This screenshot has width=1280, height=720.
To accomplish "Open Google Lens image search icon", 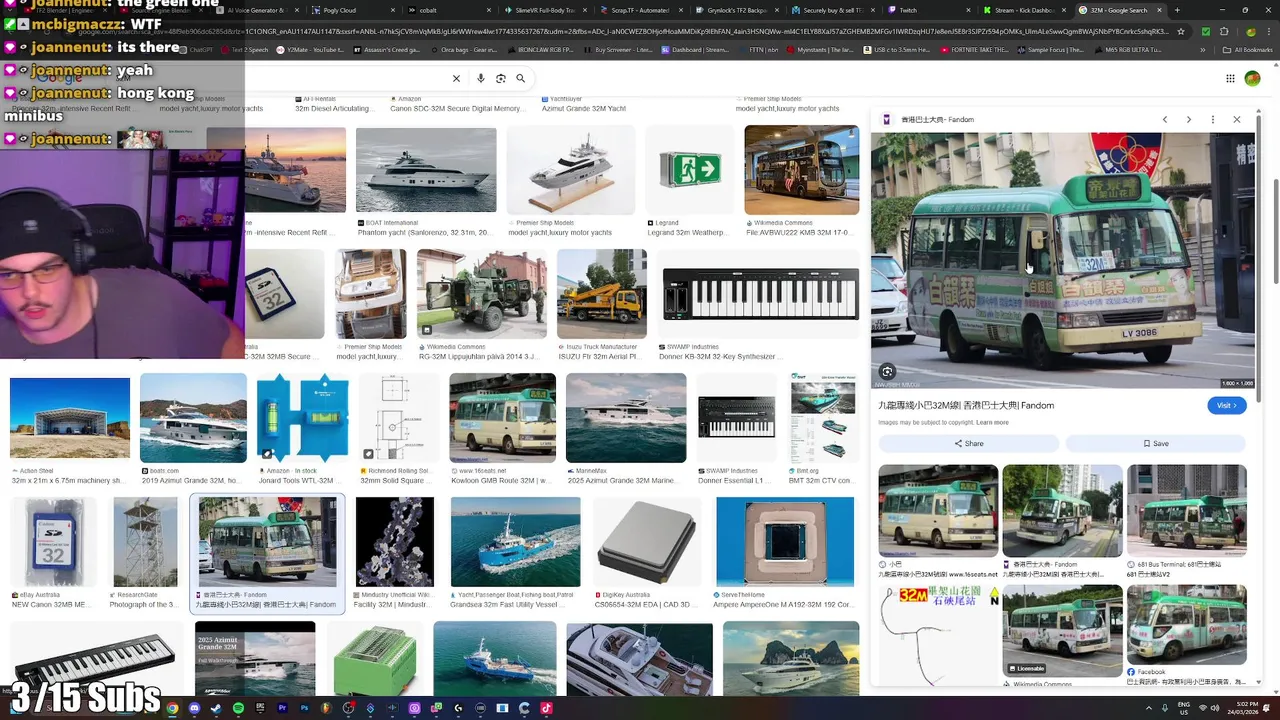I will [501, 78].
